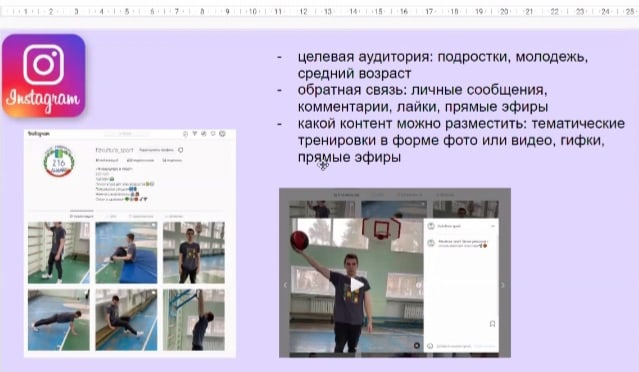Click the search field in profile screenshot header
This screenshot has width=639, height=372.
pos(126,134)
